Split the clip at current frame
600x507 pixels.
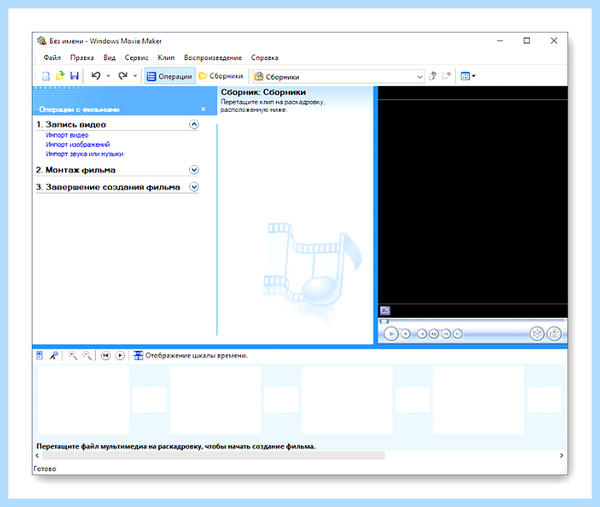tap(537, 334)
